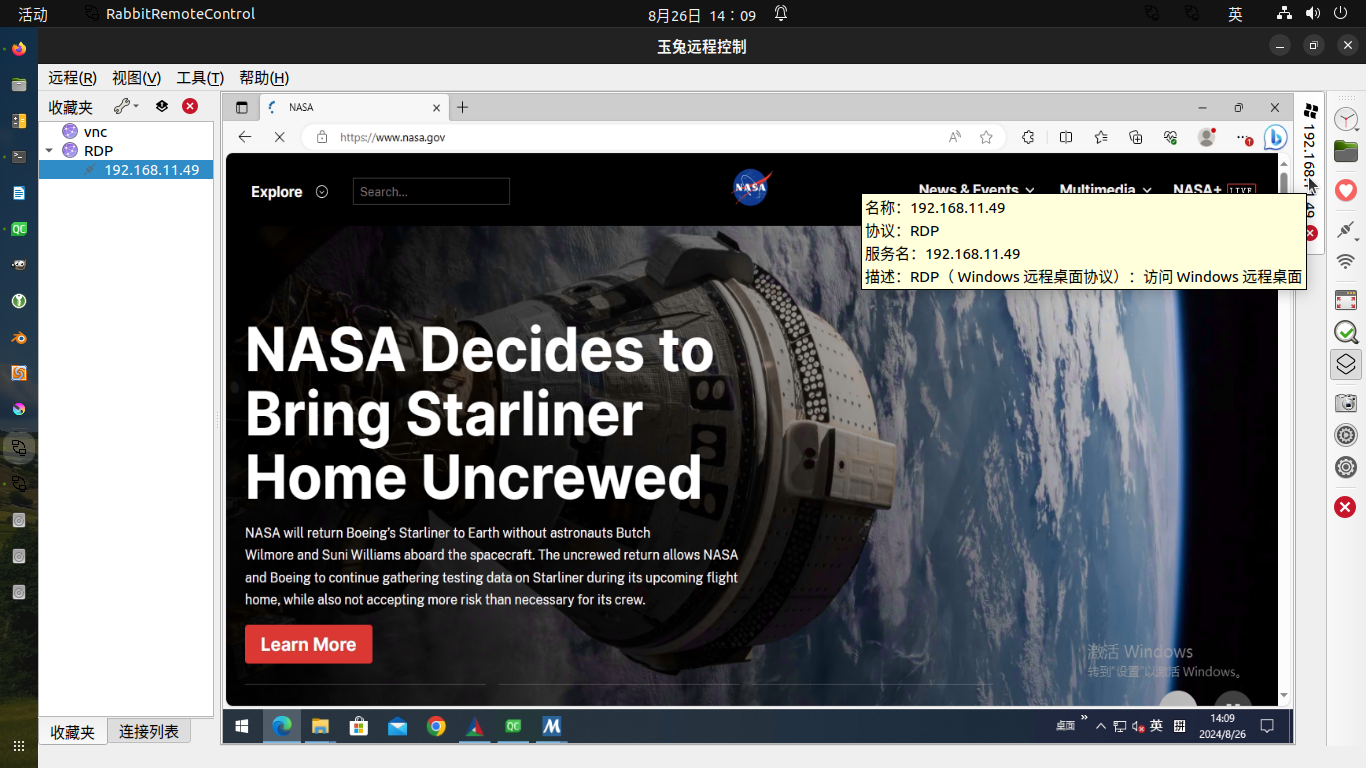This screenshot has width=1366, height=768.
Task: Open the 视图(V) menu
Action: click(136, 78)
